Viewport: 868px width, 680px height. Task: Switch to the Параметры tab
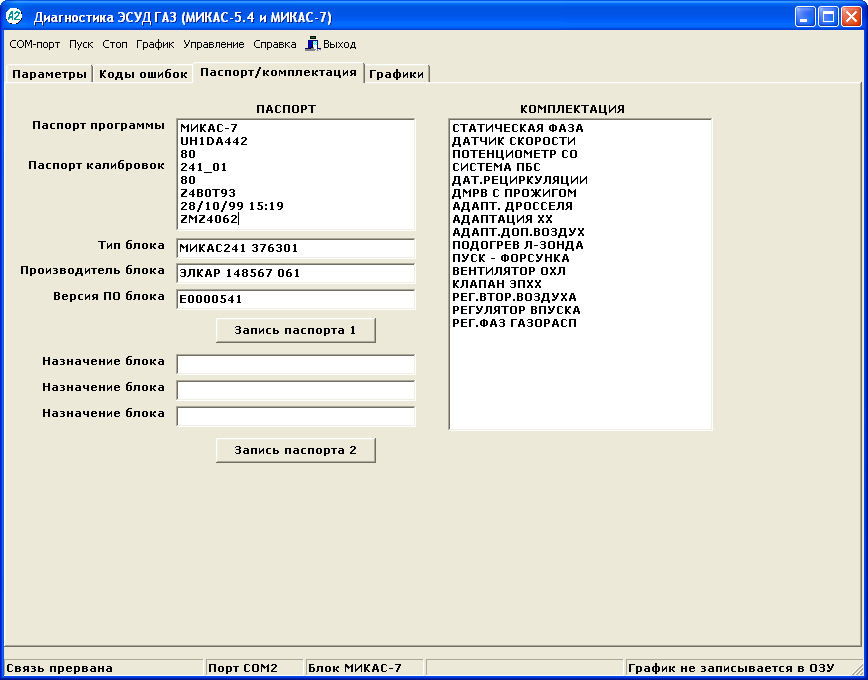[49, 74]
